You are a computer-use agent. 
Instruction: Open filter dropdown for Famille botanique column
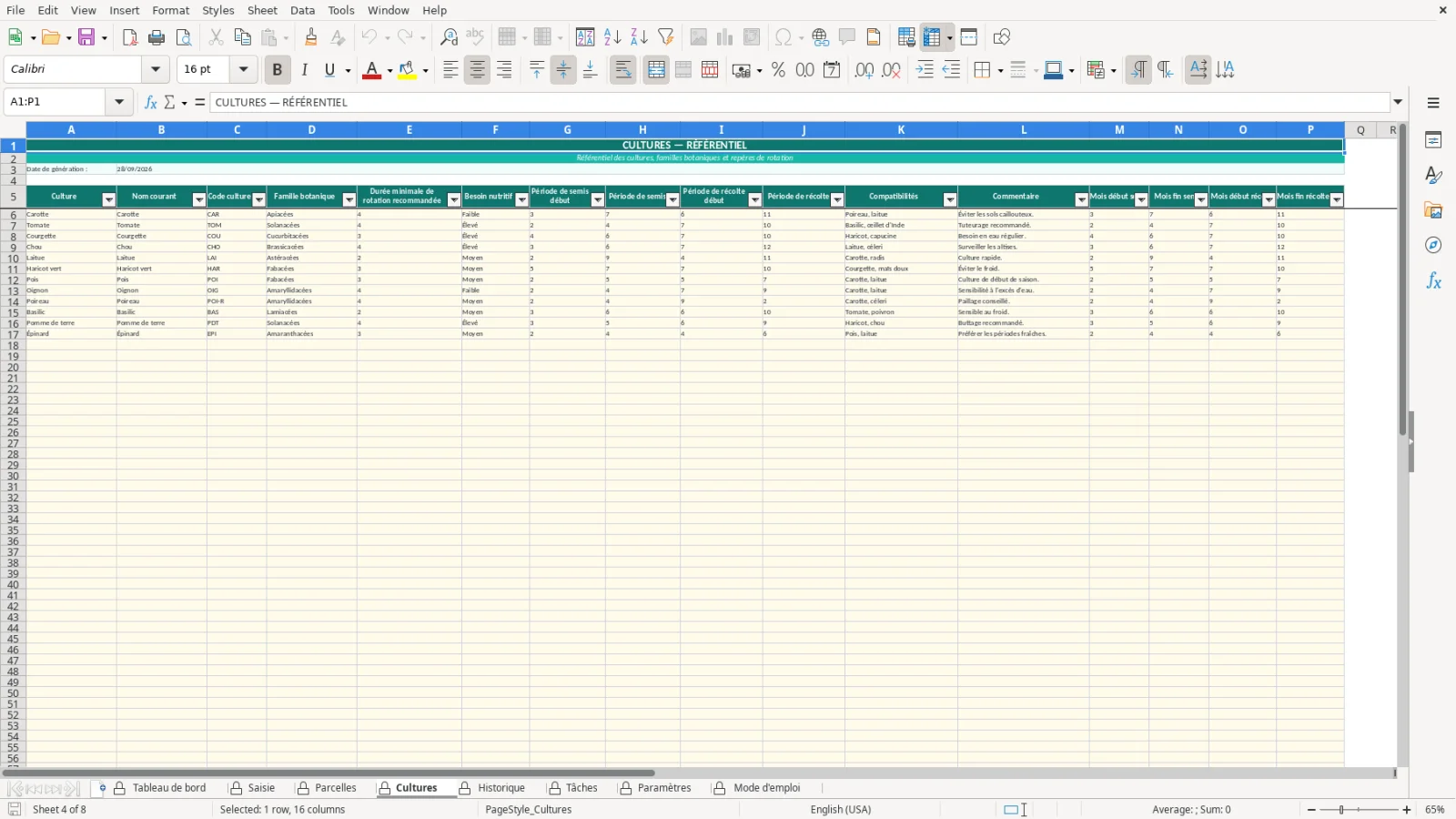[x=349, y=200]
